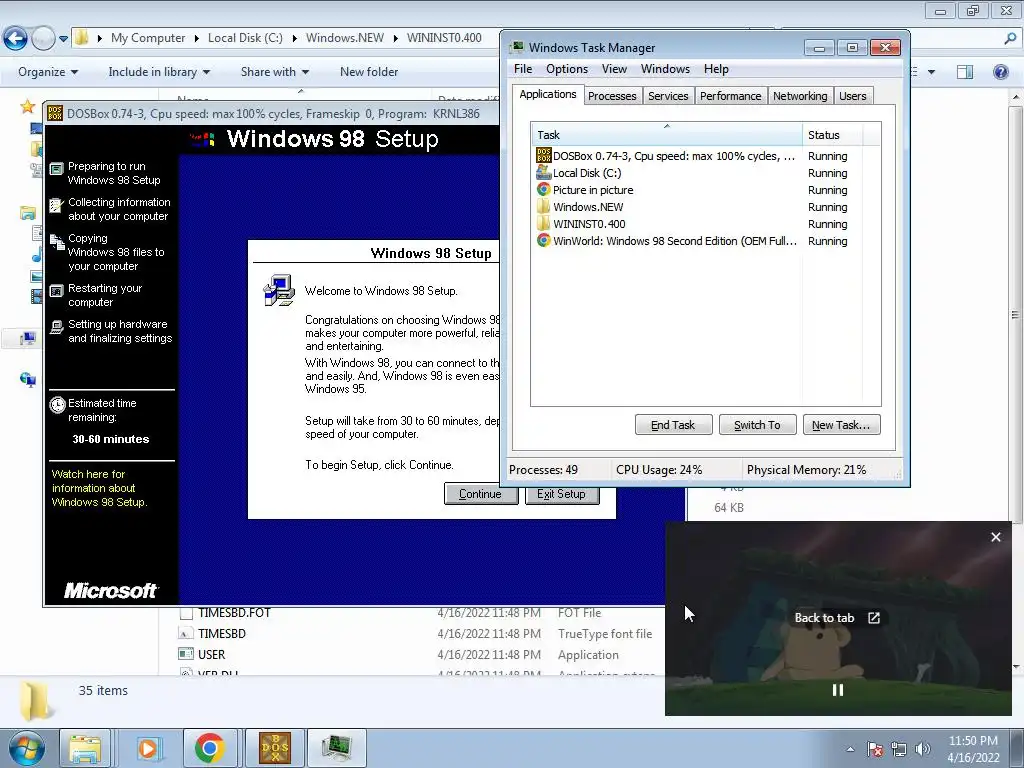1024x768 pixels.
Task: Open recent pages dropdown next to back button
Action: coord(63,39)
